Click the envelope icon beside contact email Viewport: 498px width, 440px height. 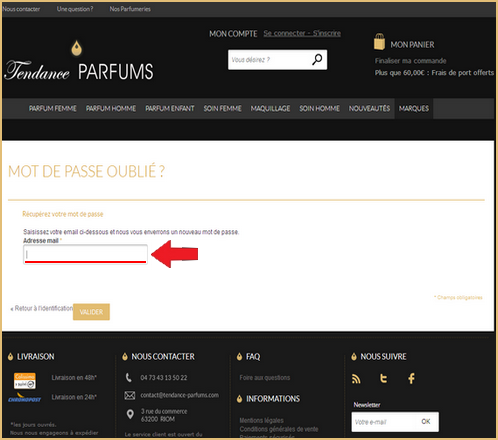[x=130, y=395]
